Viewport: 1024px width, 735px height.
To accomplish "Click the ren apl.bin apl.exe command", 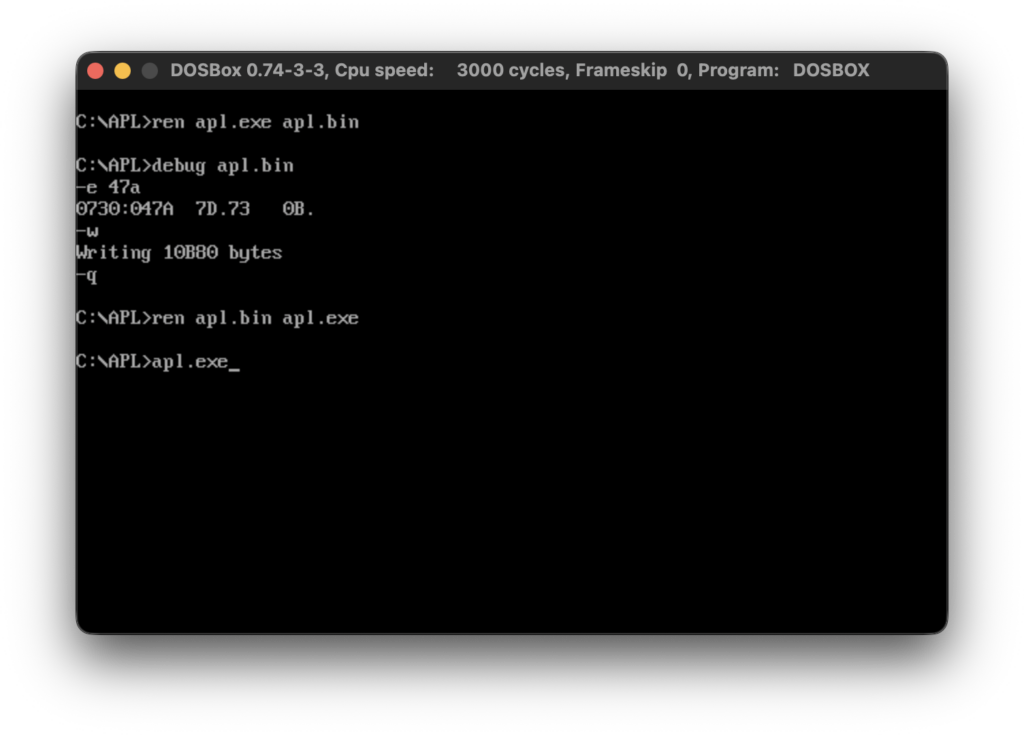I will pos(254,318).
